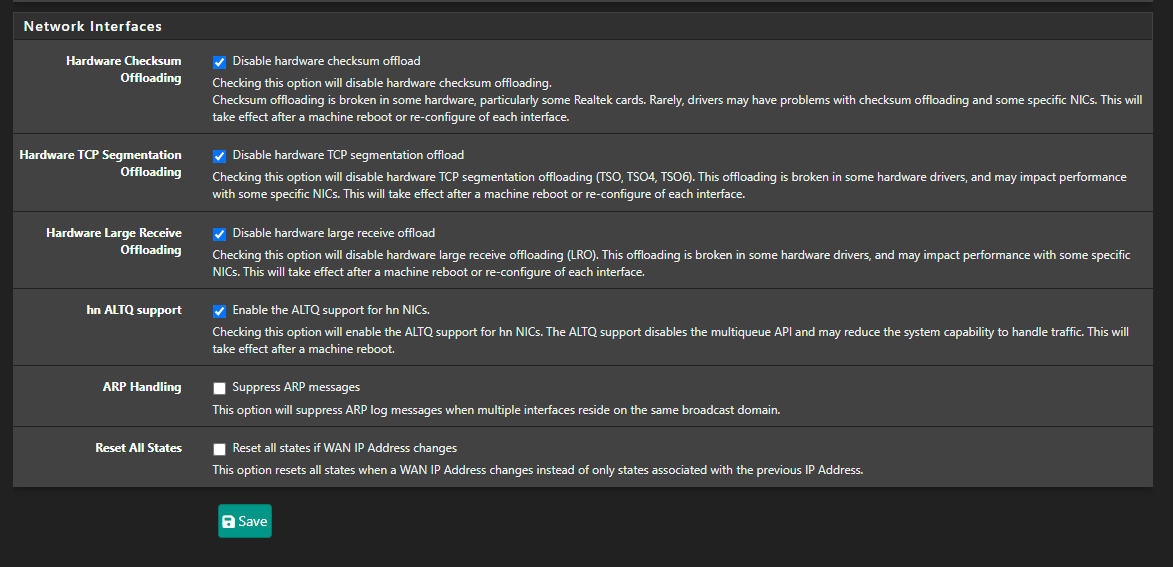The height and width of the screenshot is (567, 1173).
Task: Click the floppy disk icon on Save
Action: (x=229, y=521)
